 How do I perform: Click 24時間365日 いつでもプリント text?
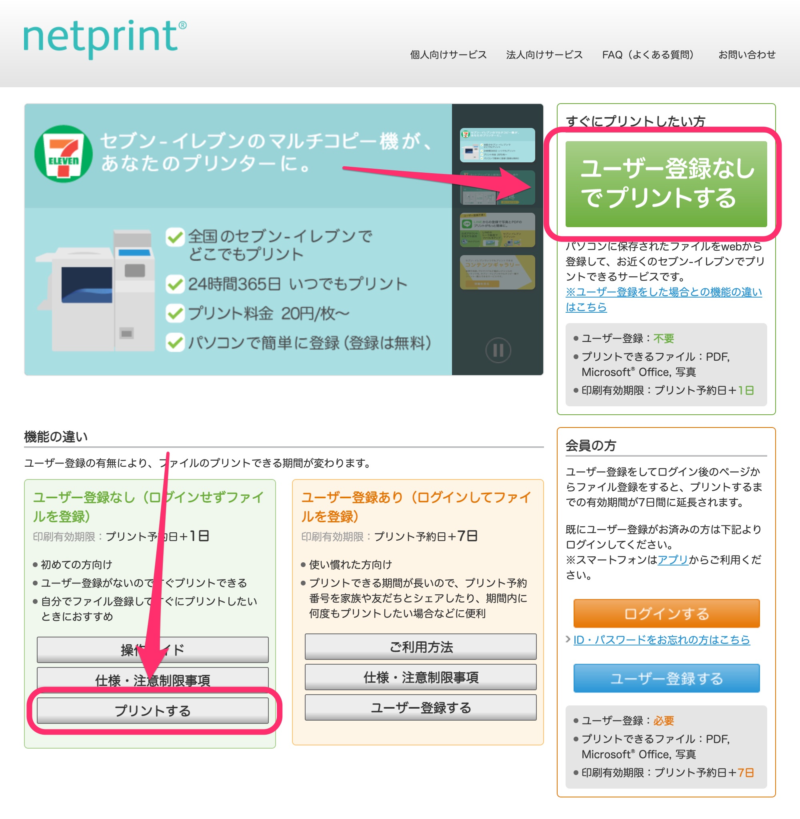point(297,284)
